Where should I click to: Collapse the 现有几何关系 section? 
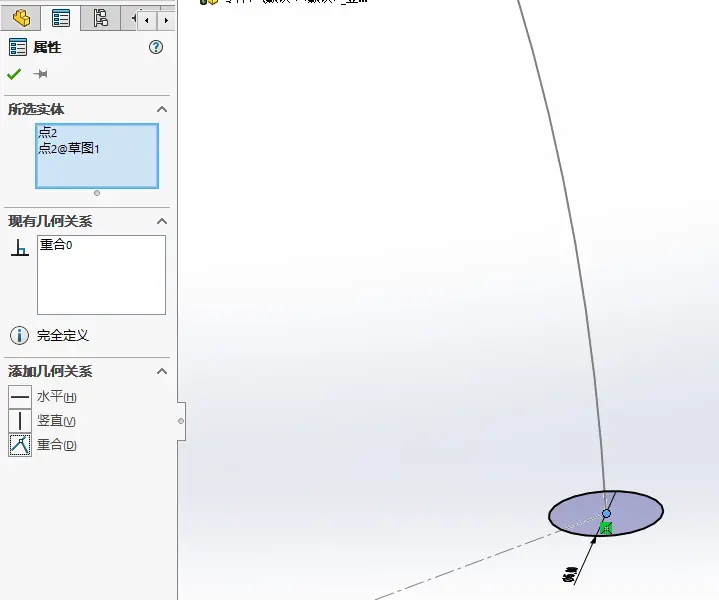162,221
